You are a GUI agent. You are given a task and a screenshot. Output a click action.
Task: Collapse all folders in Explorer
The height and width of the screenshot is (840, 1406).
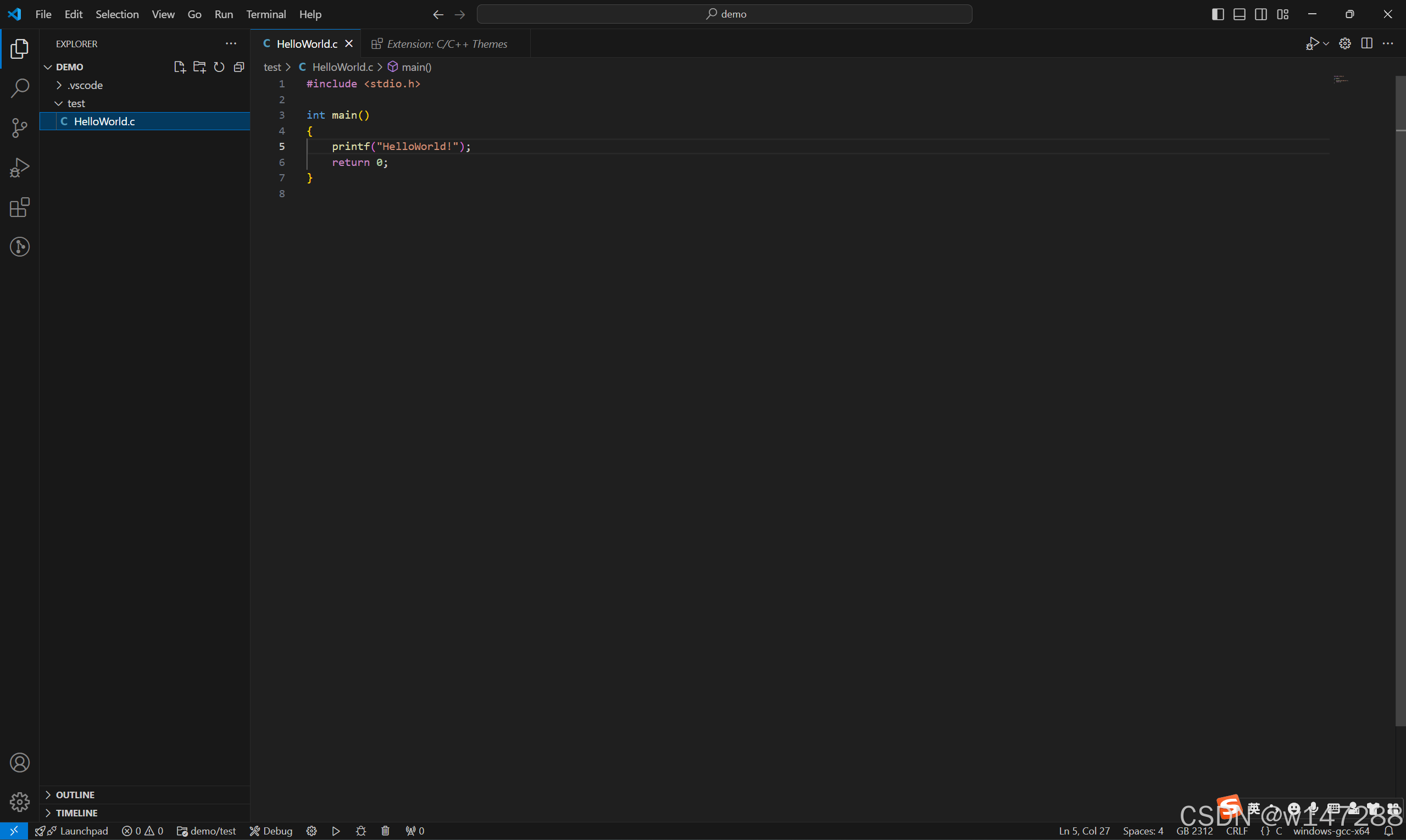[x=239, y=67]
